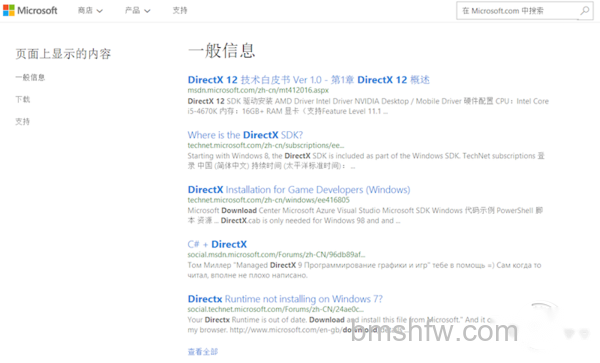Click the social.msdn.microsoft.com Forums URL text
This screenshot has height=363, width=600.
[276, 255]
